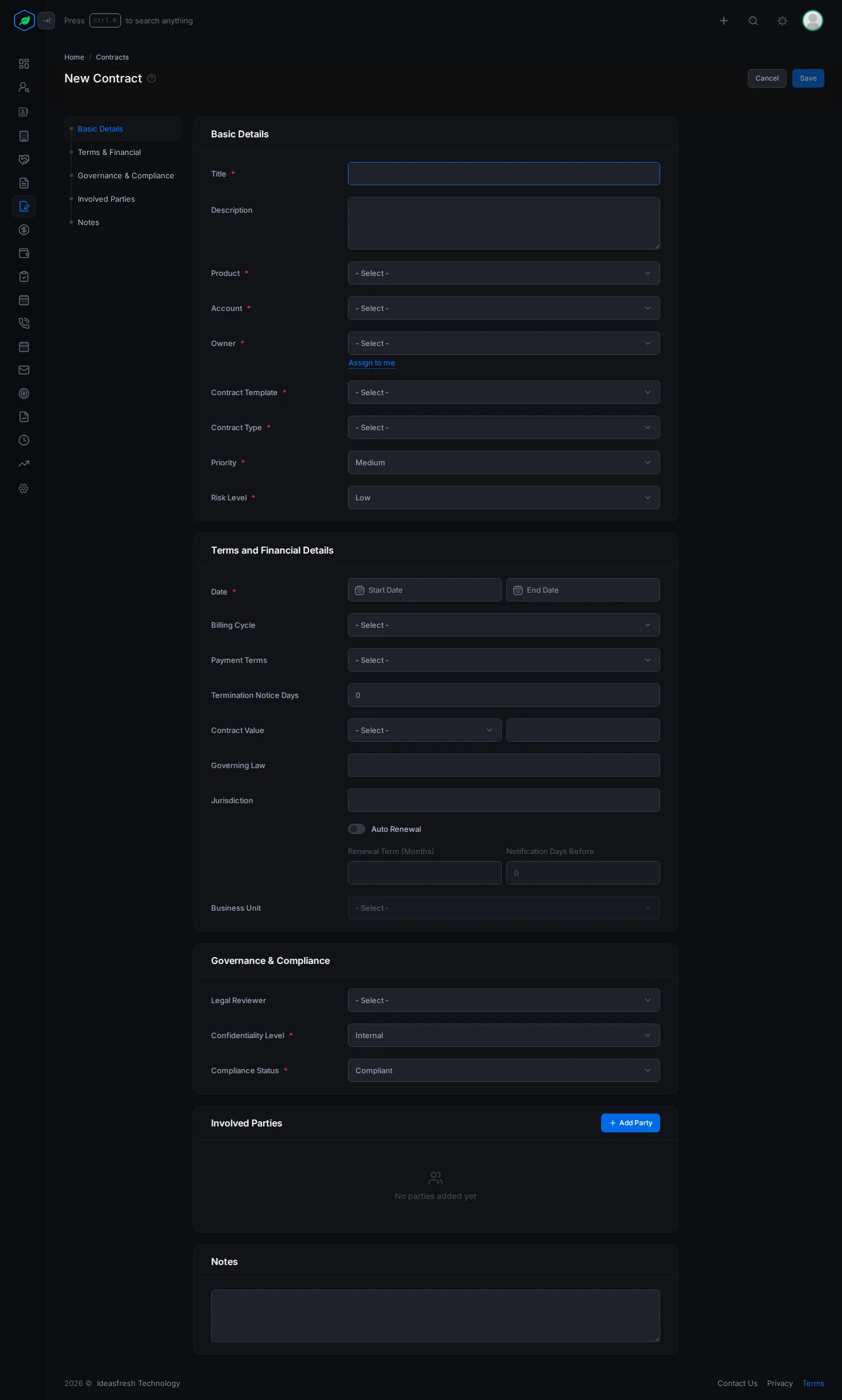The image size is (842, 1400).
Task: Jump to Governance & Compliance section in nav
Action: (126, 175)
